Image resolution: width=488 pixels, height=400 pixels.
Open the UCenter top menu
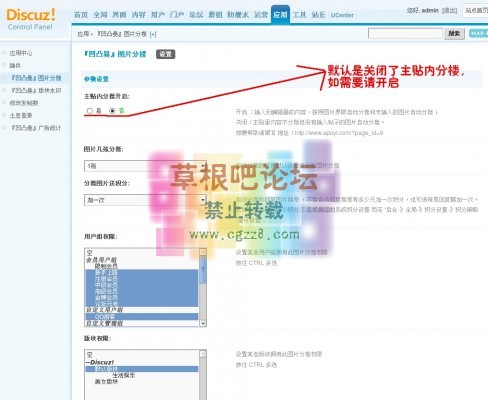point(342,15)
